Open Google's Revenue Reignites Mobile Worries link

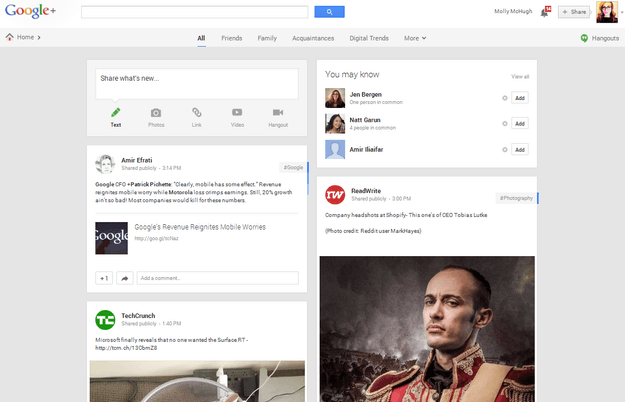[x=200, y=227]
